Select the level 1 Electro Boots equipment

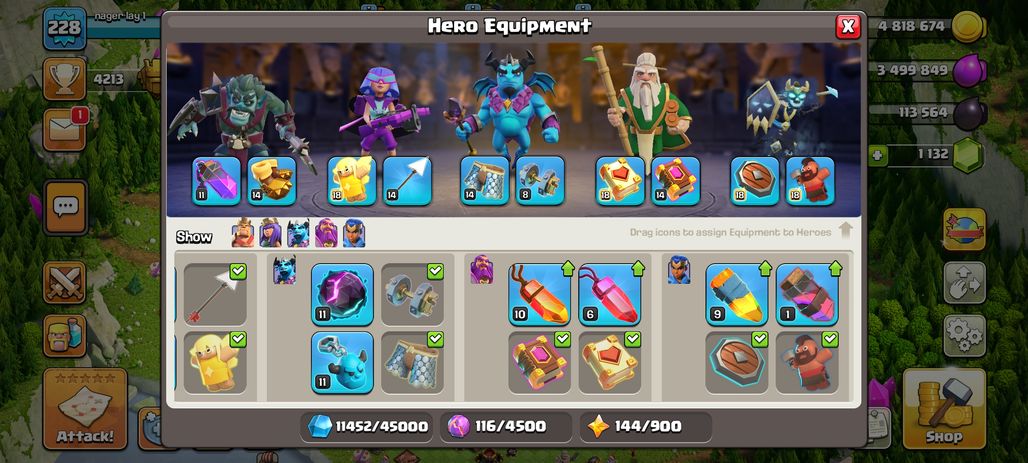pos(807,294)
